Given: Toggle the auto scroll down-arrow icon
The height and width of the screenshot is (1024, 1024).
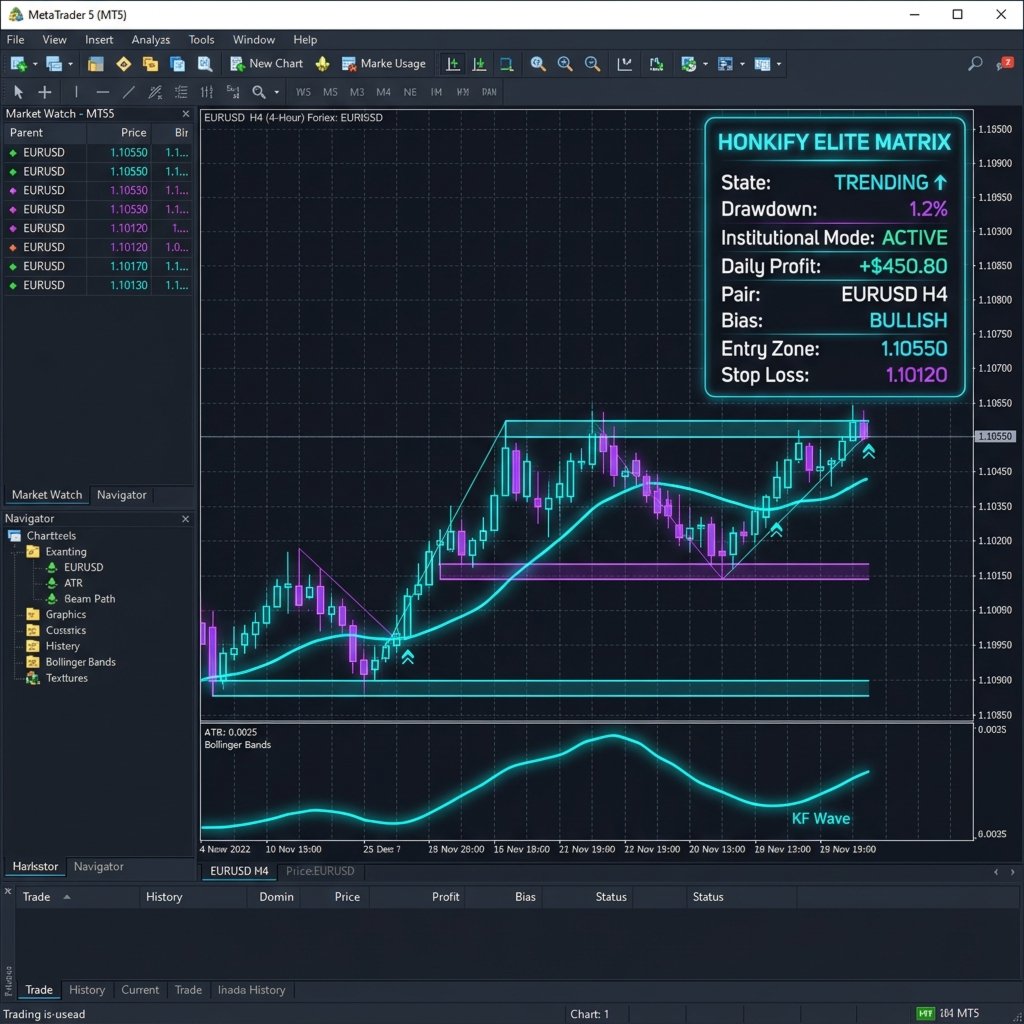Looking at the screenshot, I should [479, 64].
